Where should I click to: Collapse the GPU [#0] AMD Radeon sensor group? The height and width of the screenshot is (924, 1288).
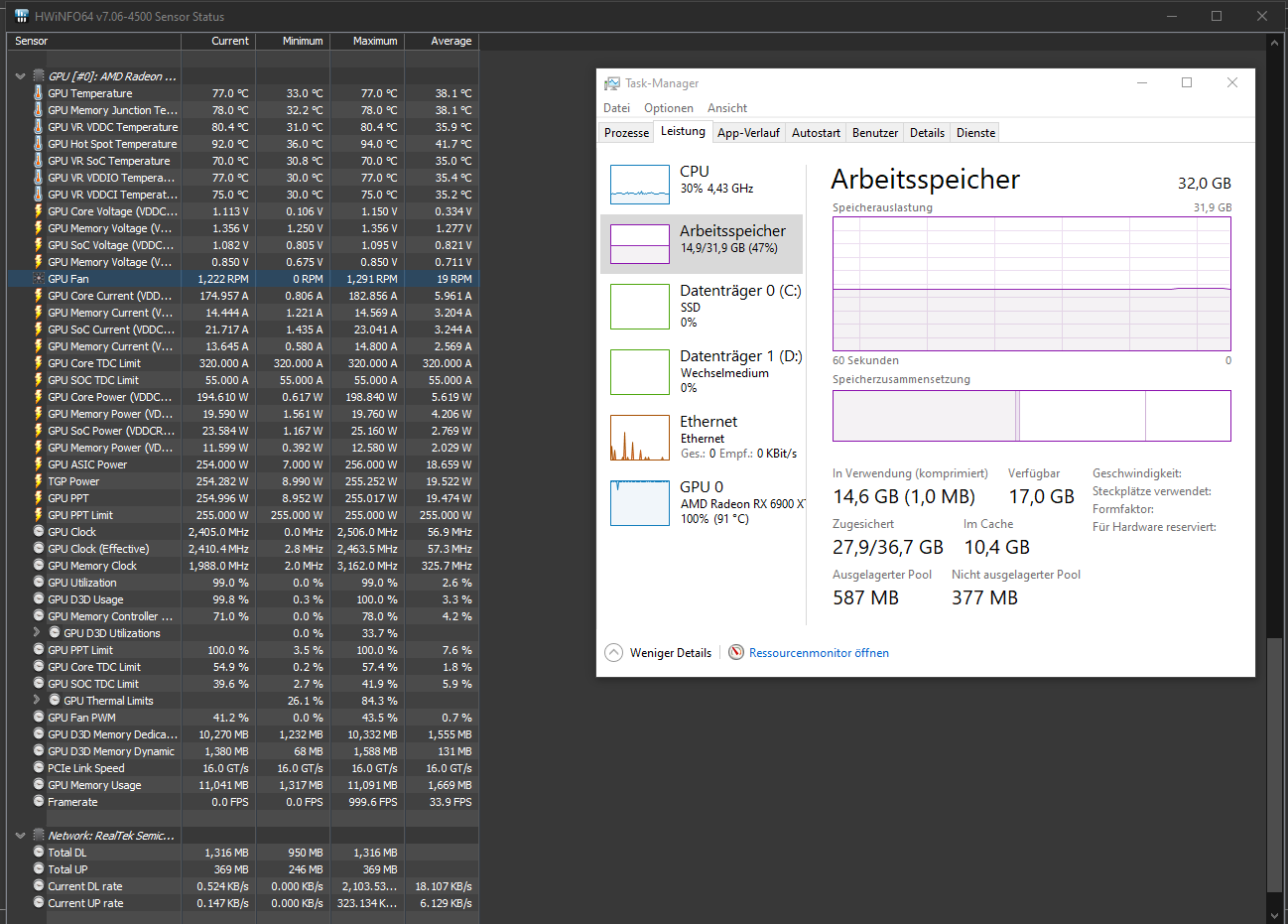(x=20, y=76)
